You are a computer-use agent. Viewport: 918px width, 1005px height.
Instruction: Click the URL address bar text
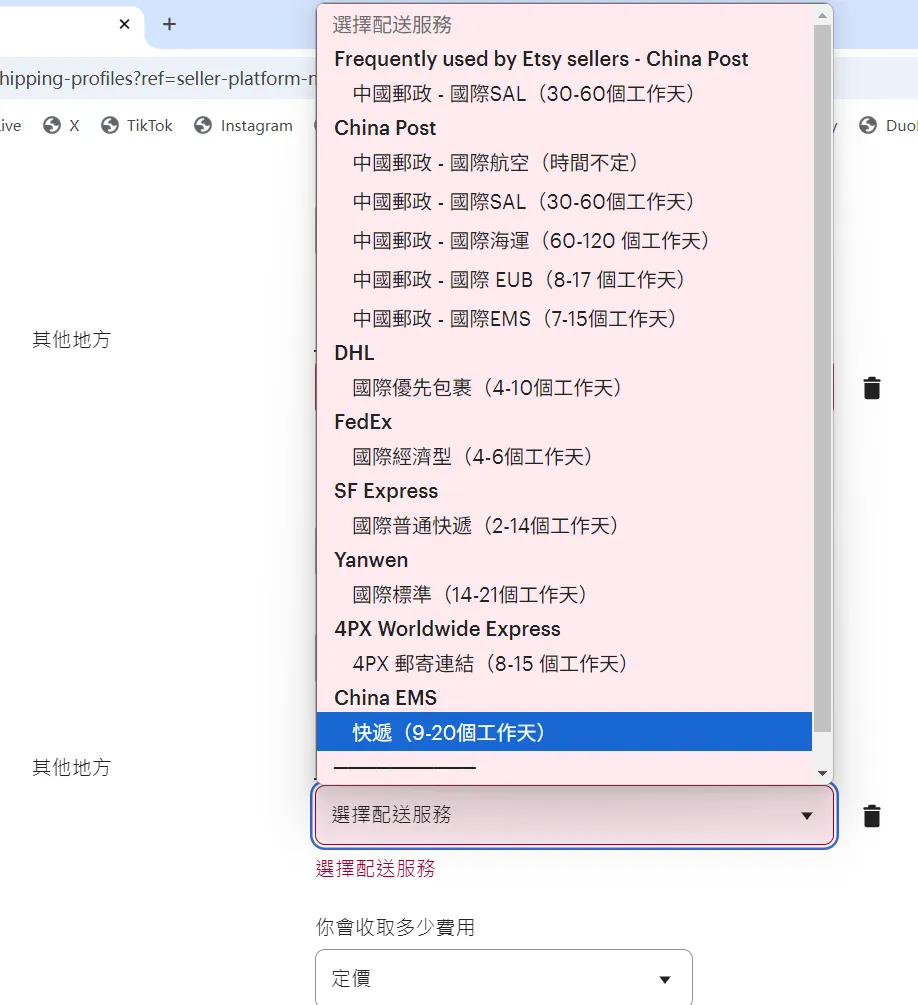(158, 78)
